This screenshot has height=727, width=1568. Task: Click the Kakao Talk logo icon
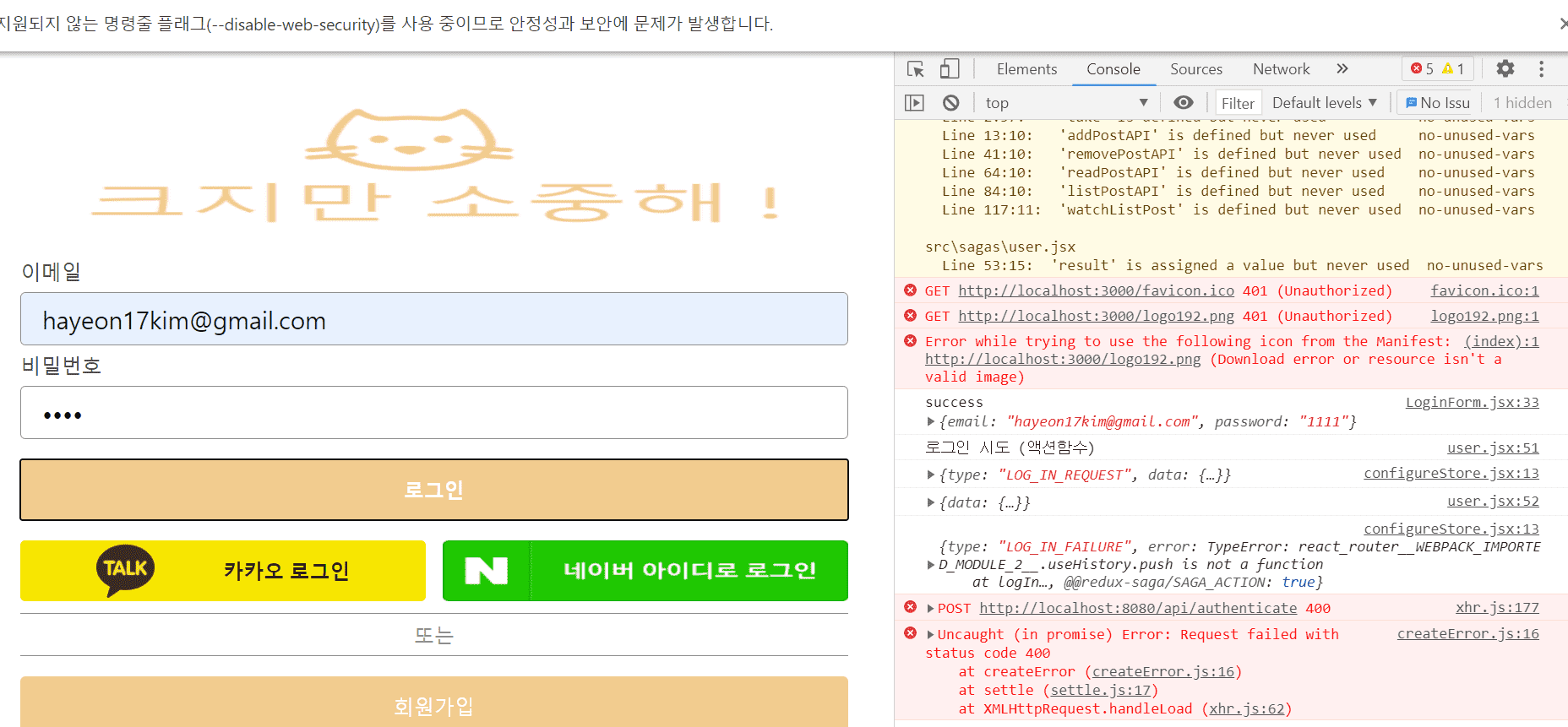[126, 570]
